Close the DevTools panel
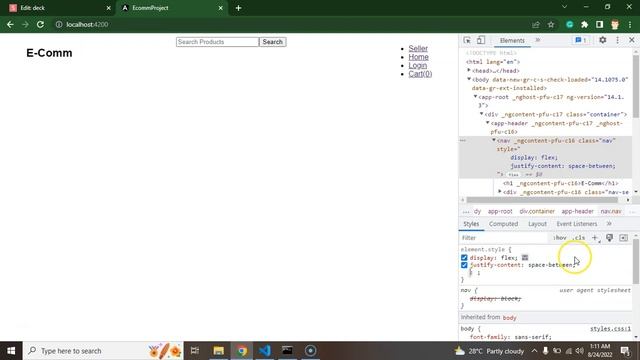 631,40
